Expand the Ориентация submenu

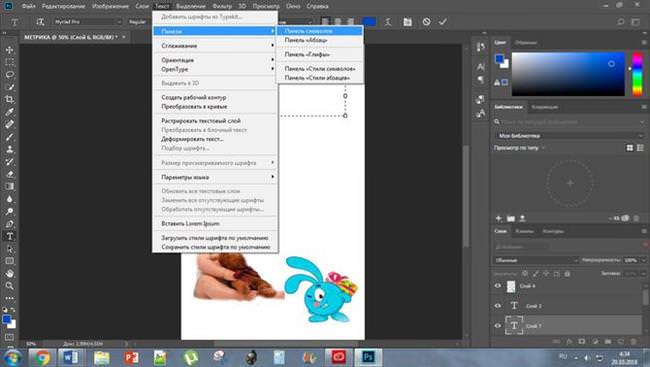pyautogui.click(x=216, y=60)
